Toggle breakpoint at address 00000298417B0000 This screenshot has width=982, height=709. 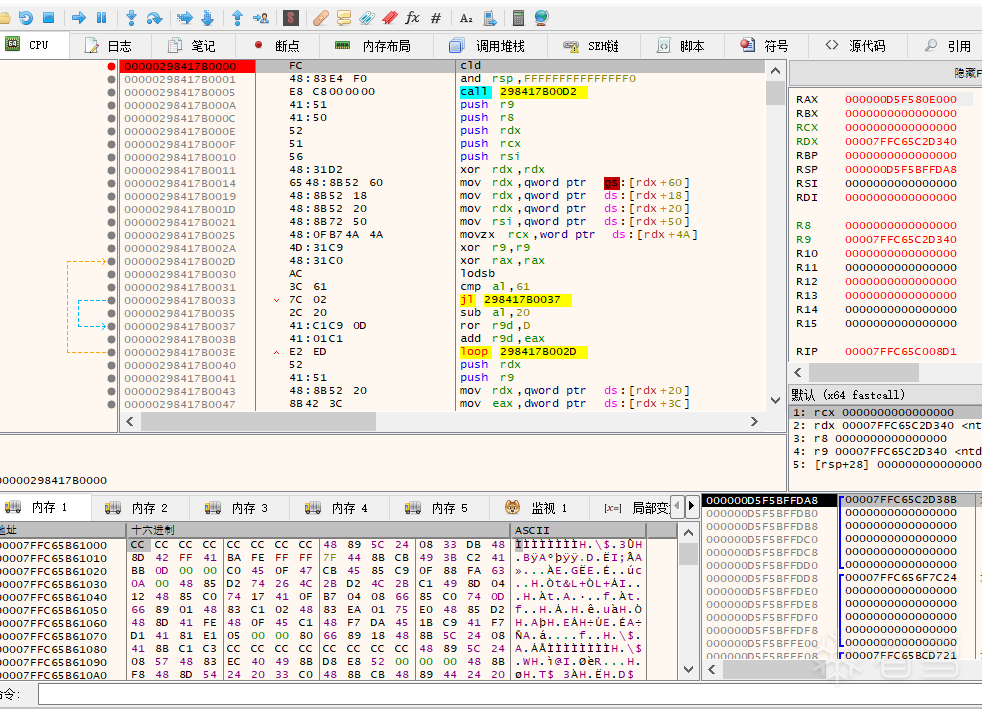click(x=111, y=66)
